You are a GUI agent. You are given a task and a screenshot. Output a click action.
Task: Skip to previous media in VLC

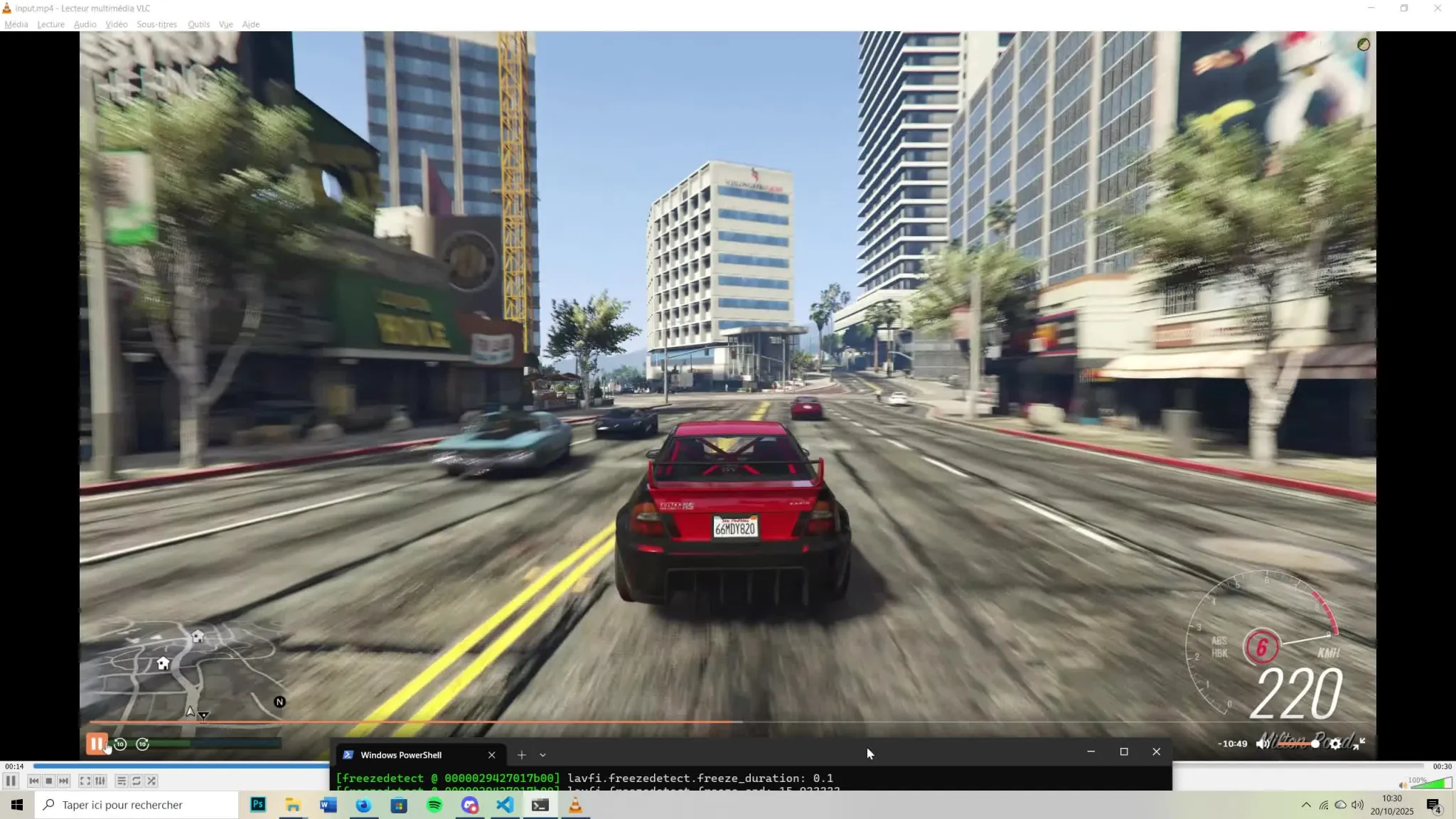(33, 781)
